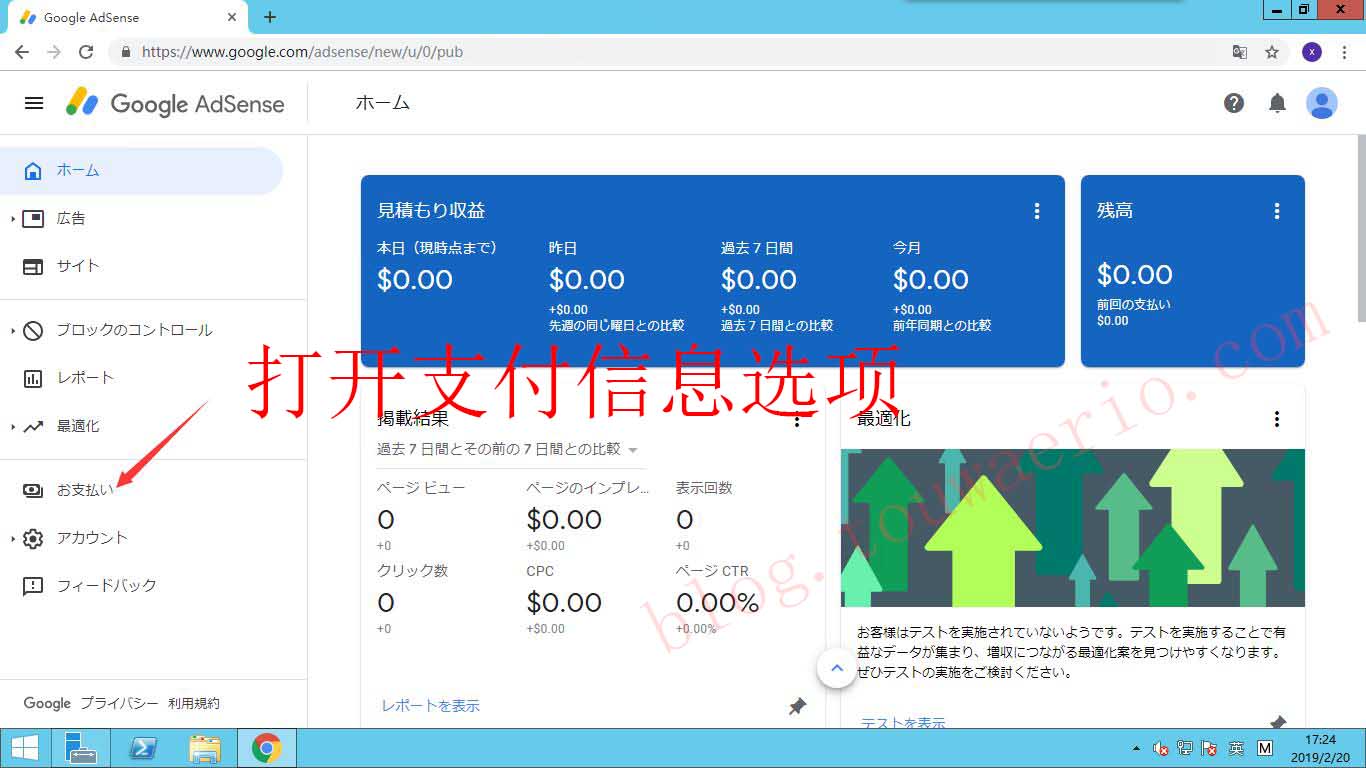1366x768 pixels.
Task: Click the クリック数 metric label
Action: click(412, 571)
